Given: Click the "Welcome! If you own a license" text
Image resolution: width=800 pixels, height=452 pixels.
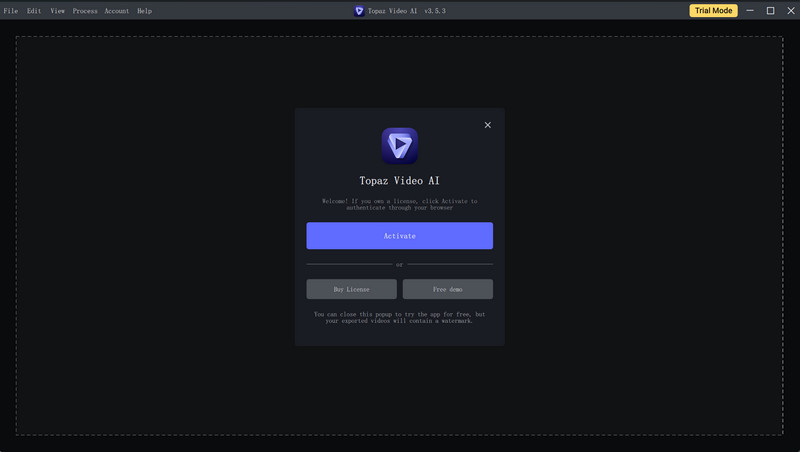Looking at the screenshot, I should [x=399, y=204].
